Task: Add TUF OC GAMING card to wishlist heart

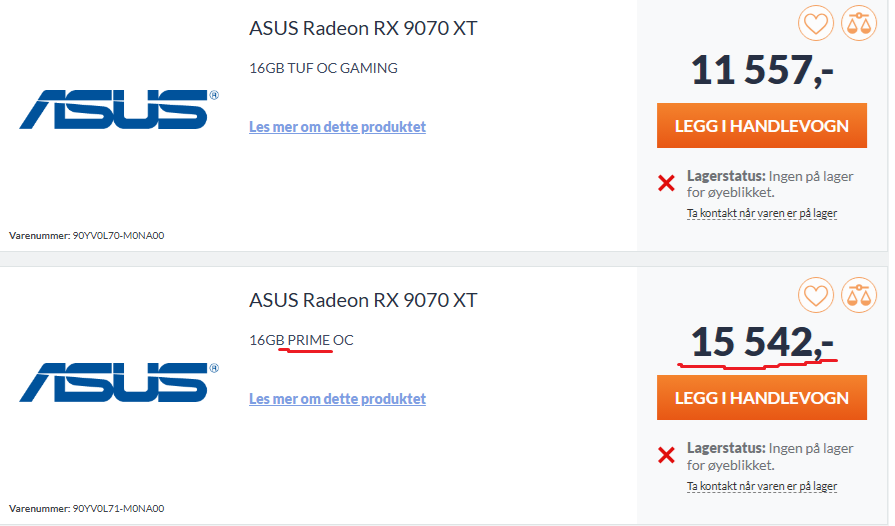Action: coord(816,24)
